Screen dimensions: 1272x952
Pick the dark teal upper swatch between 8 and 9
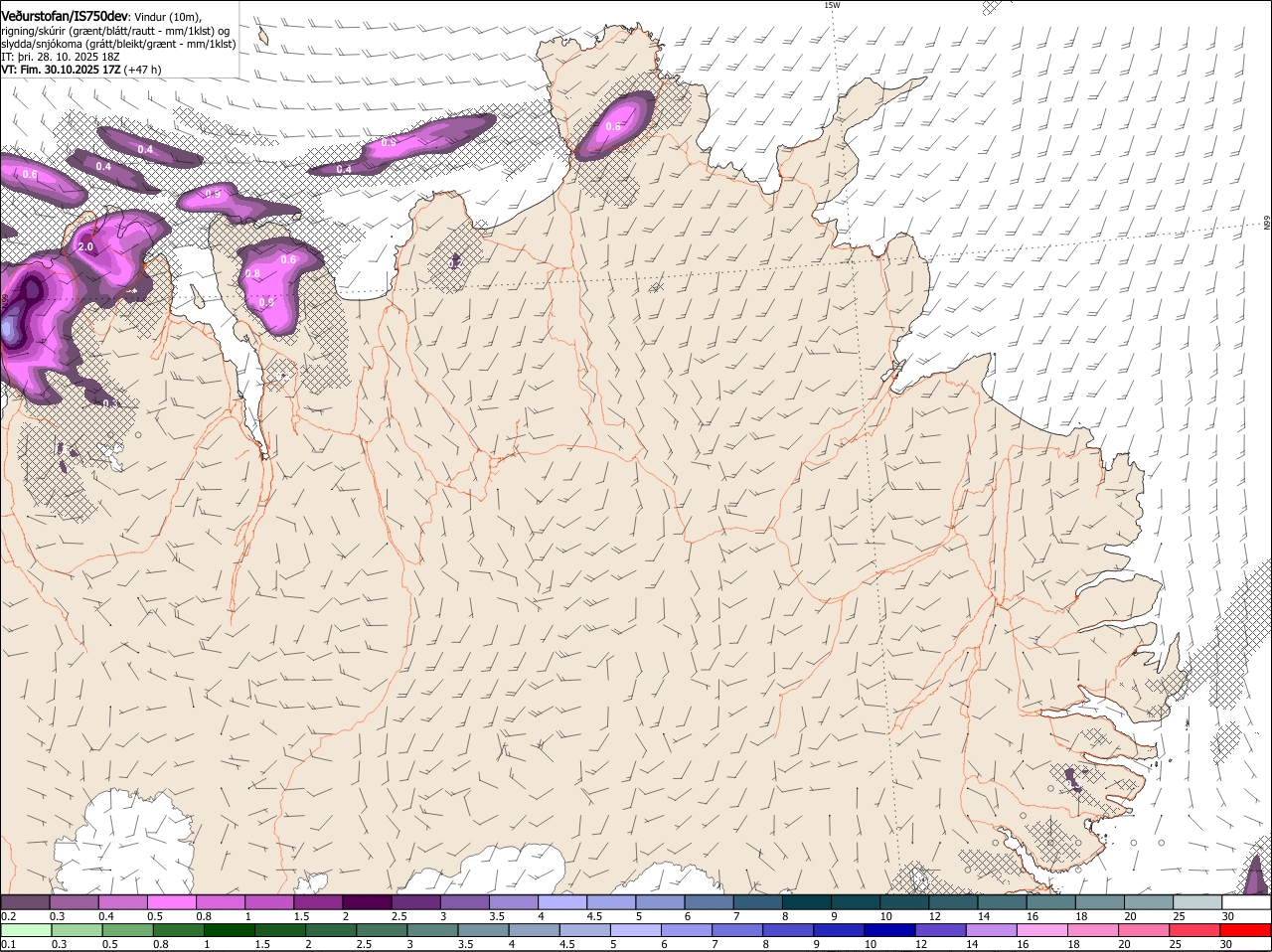pos(807,901)
